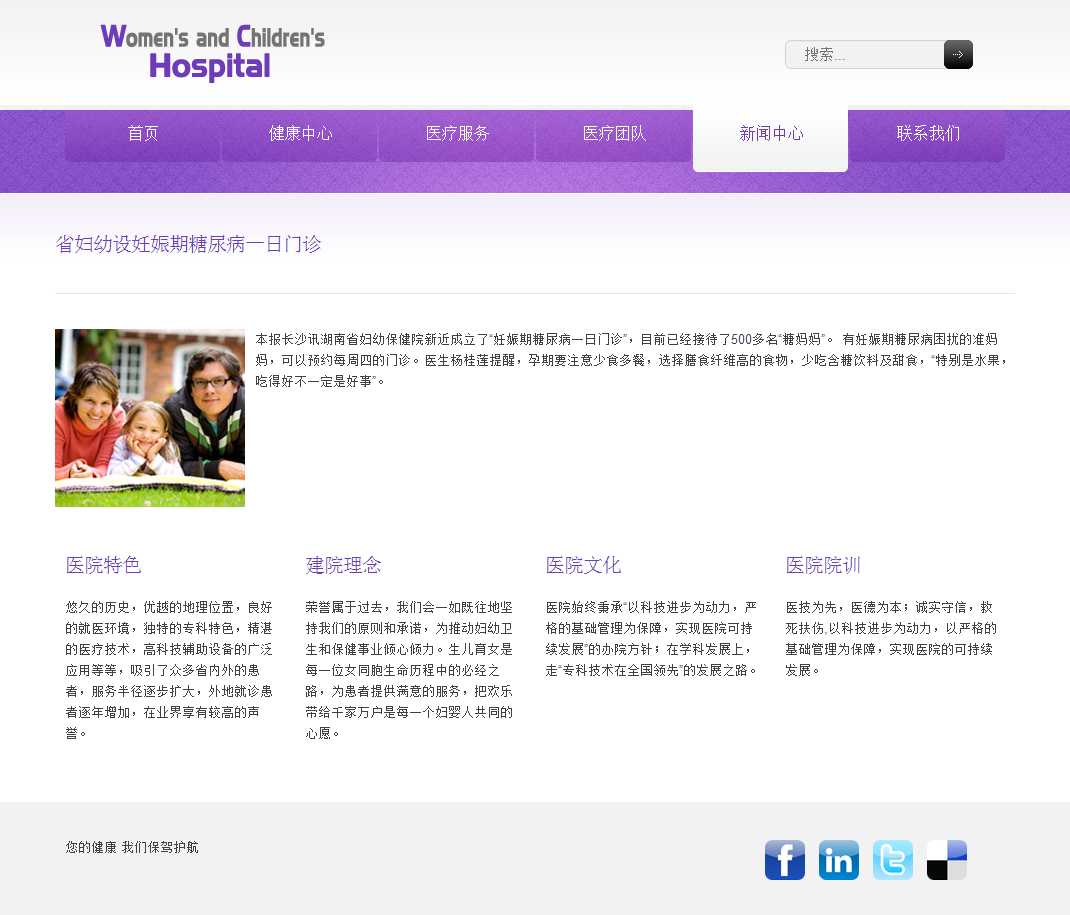
Task: Select 医疗服务 in navigation bar
Action: tap(457, 134)
